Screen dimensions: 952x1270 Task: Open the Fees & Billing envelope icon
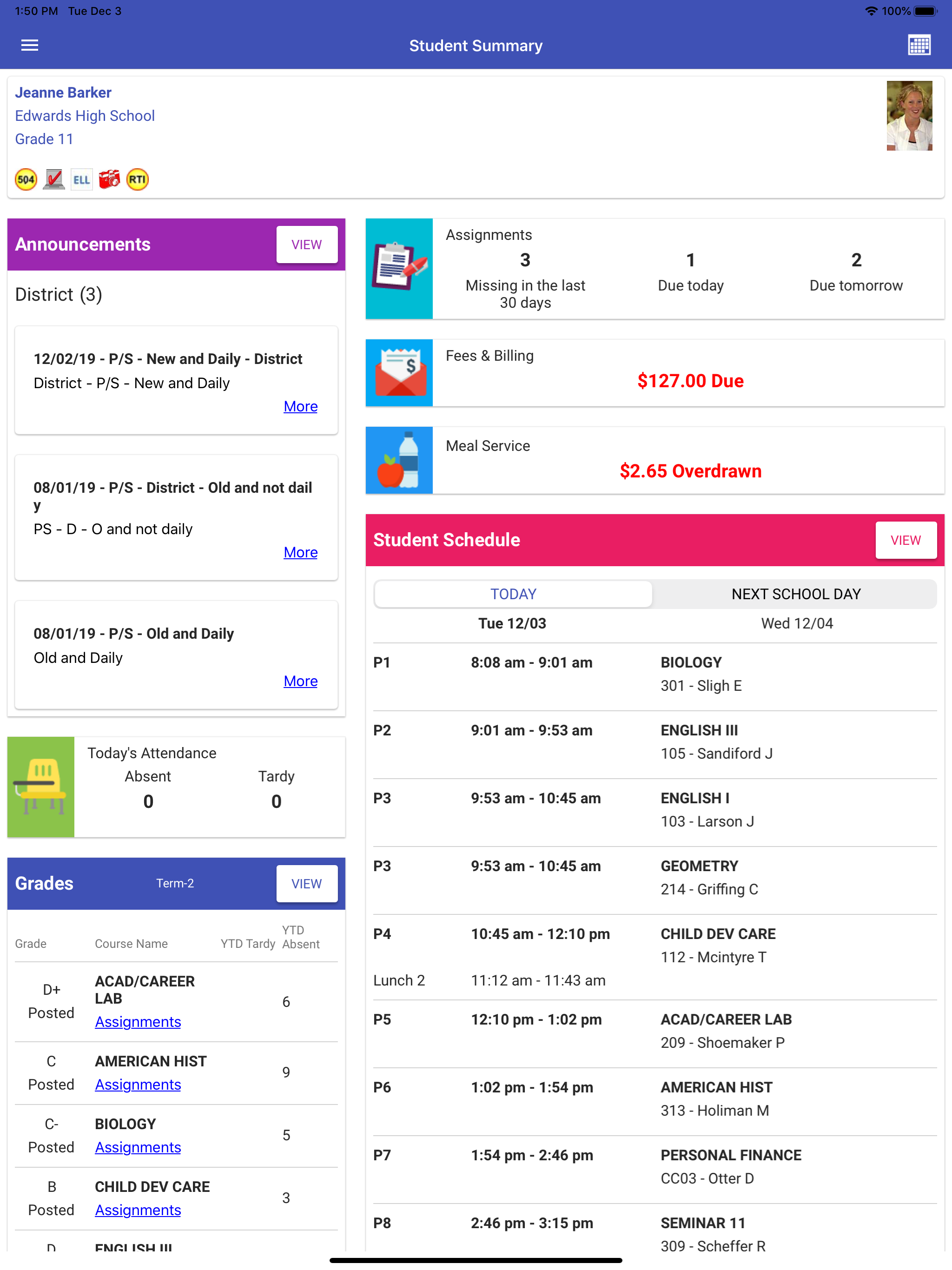click(x=399, y=373)
